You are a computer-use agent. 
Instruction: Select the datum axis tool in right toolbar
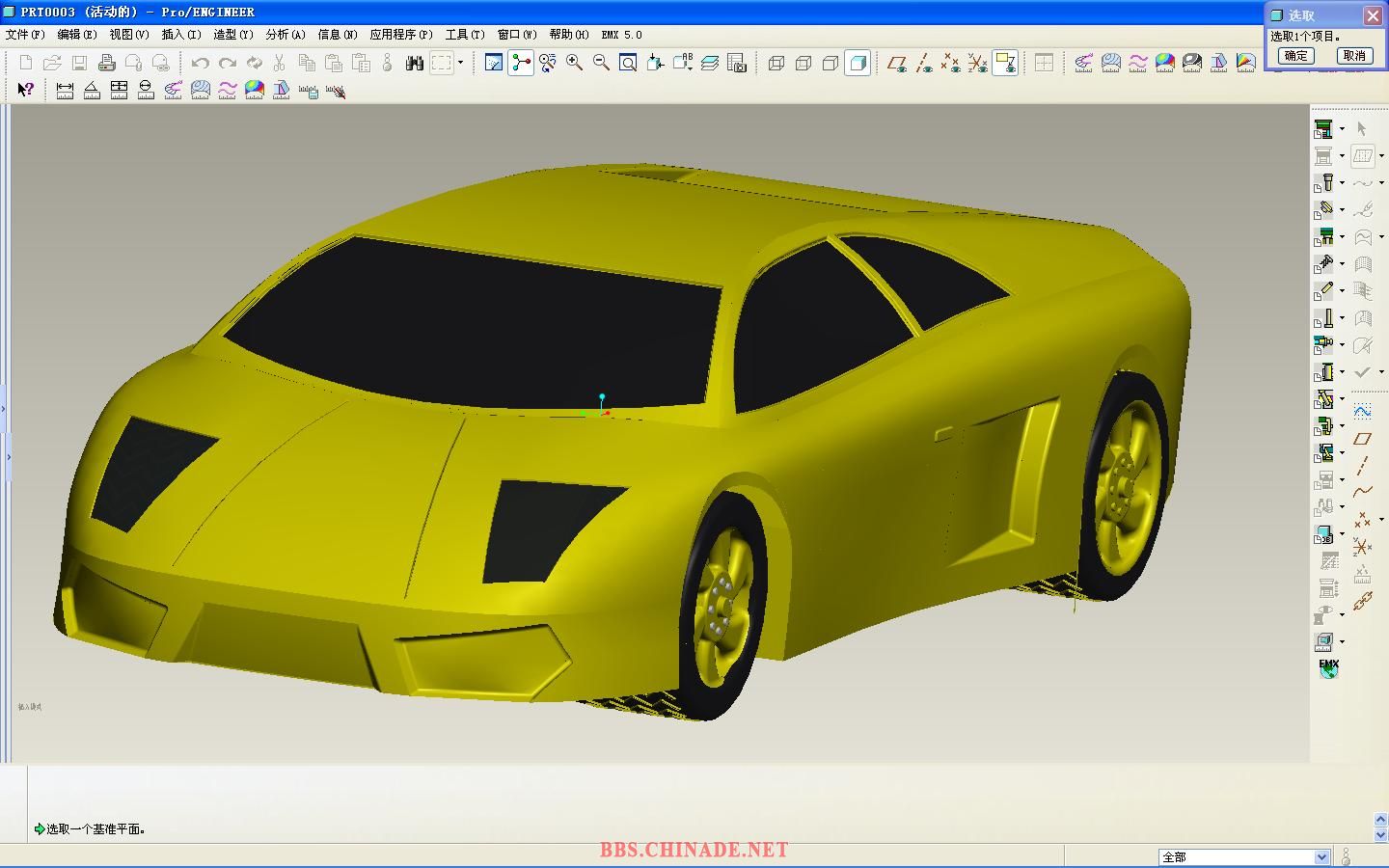pyautogui.click(x=1362, y=466)
